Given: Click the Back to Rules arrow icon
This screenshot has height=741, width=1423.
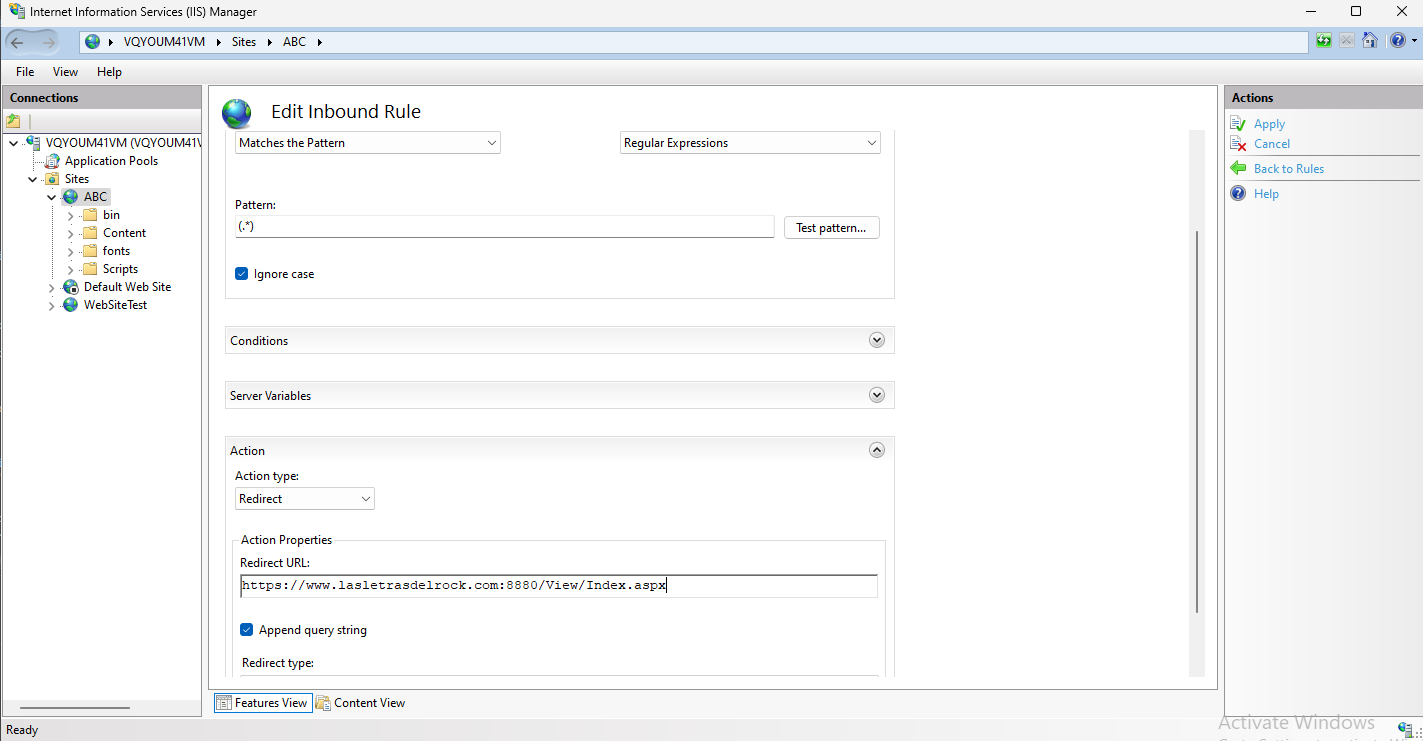Looking at the screenshot, I should click(1238, 169).
